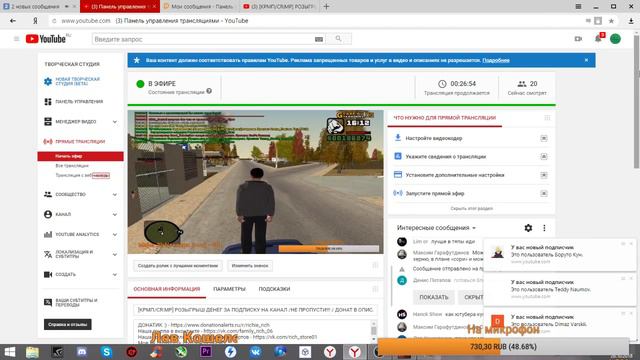The image size is (640, 360).
Task: Click the description box scrollbar
Action: pos(373,331)
